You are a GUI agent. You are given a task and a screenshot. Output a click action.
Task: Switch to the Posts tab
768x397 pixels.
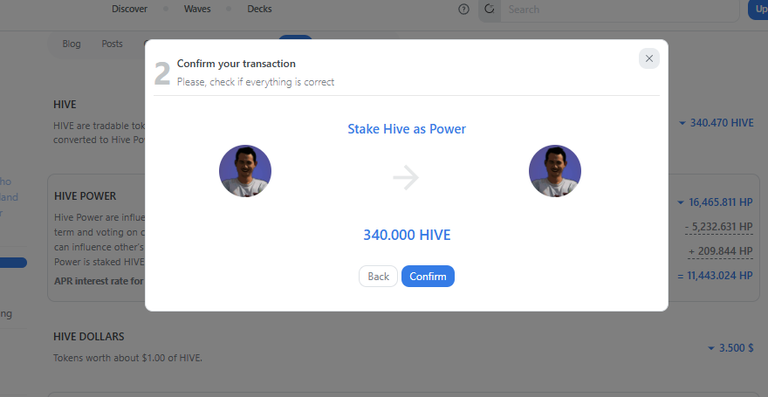[x=112, y=44]
